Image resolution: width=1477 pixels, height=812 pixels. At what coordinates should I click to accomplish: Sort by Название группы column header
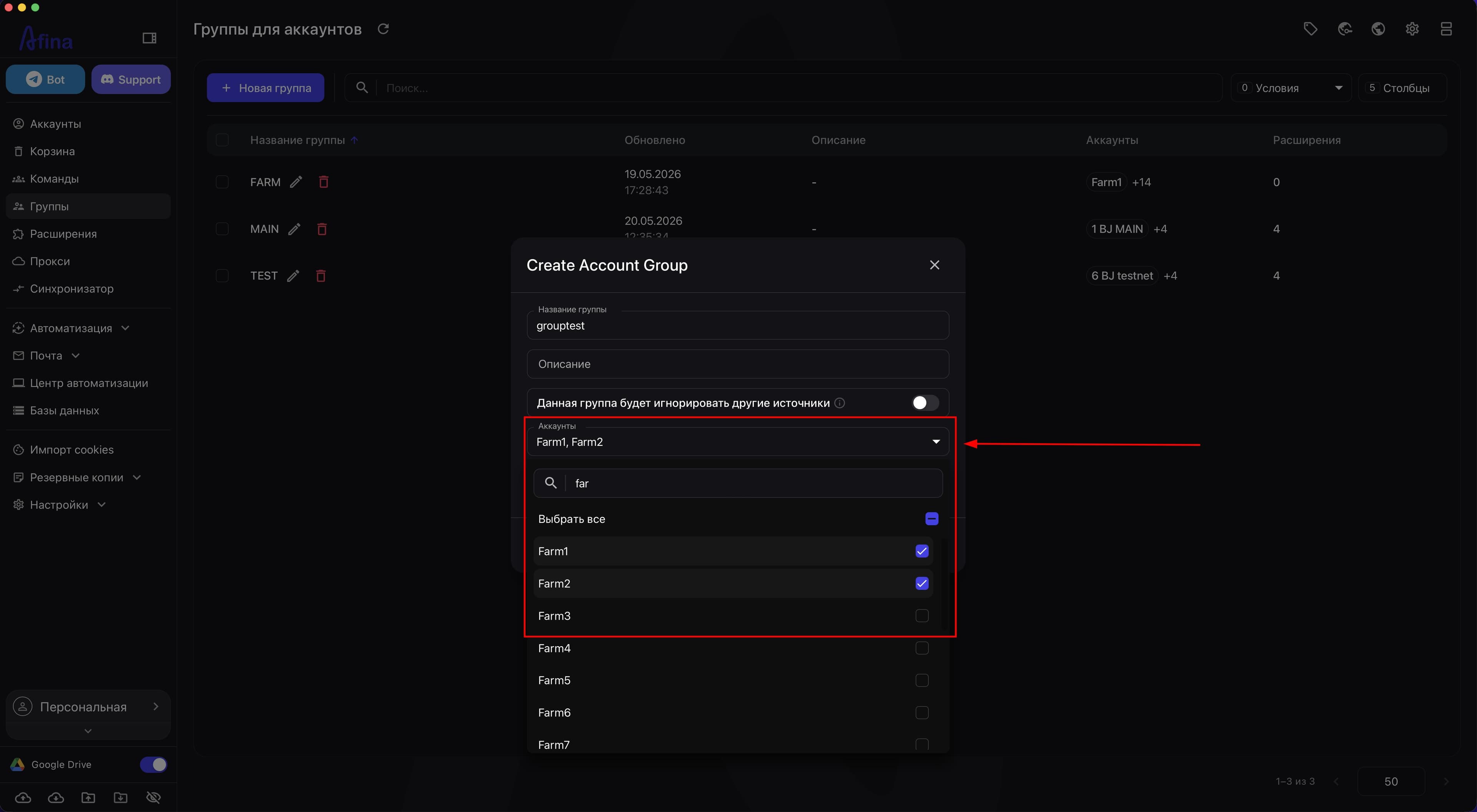click(297, 140)
